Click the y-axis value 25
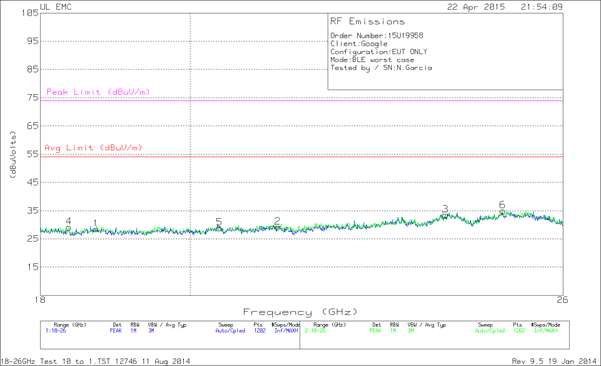Viewport: 601px width, 366px height. coord(33,238)
